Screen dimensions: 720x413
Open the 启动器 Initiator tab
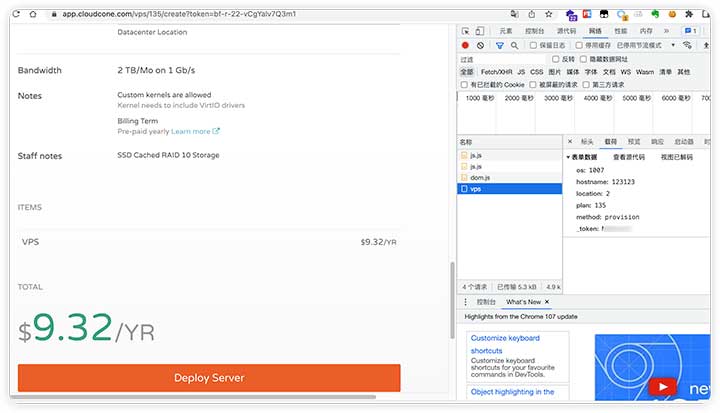pyautogui.click(x=684, y=141)
